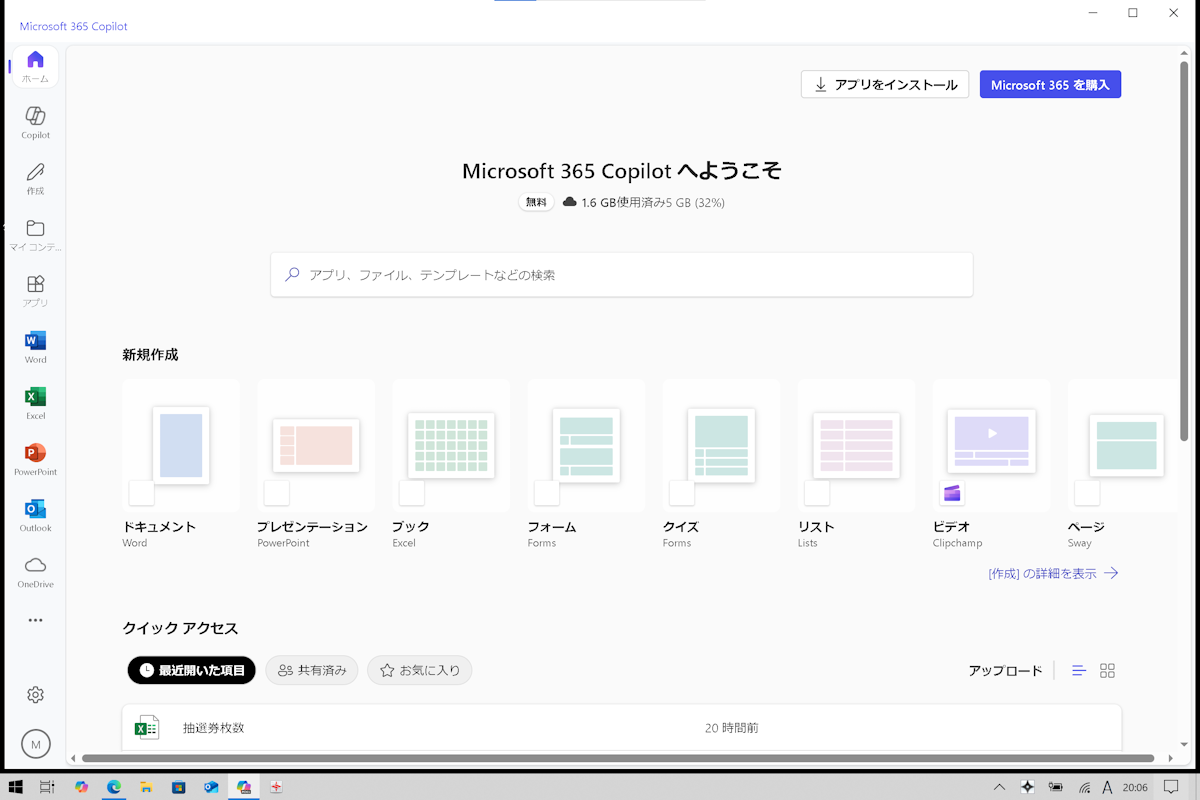The height and width of the screenshot is (800, 1200).
Task: Launch PowerPoint from the sidebar
Action: point(35,459)
